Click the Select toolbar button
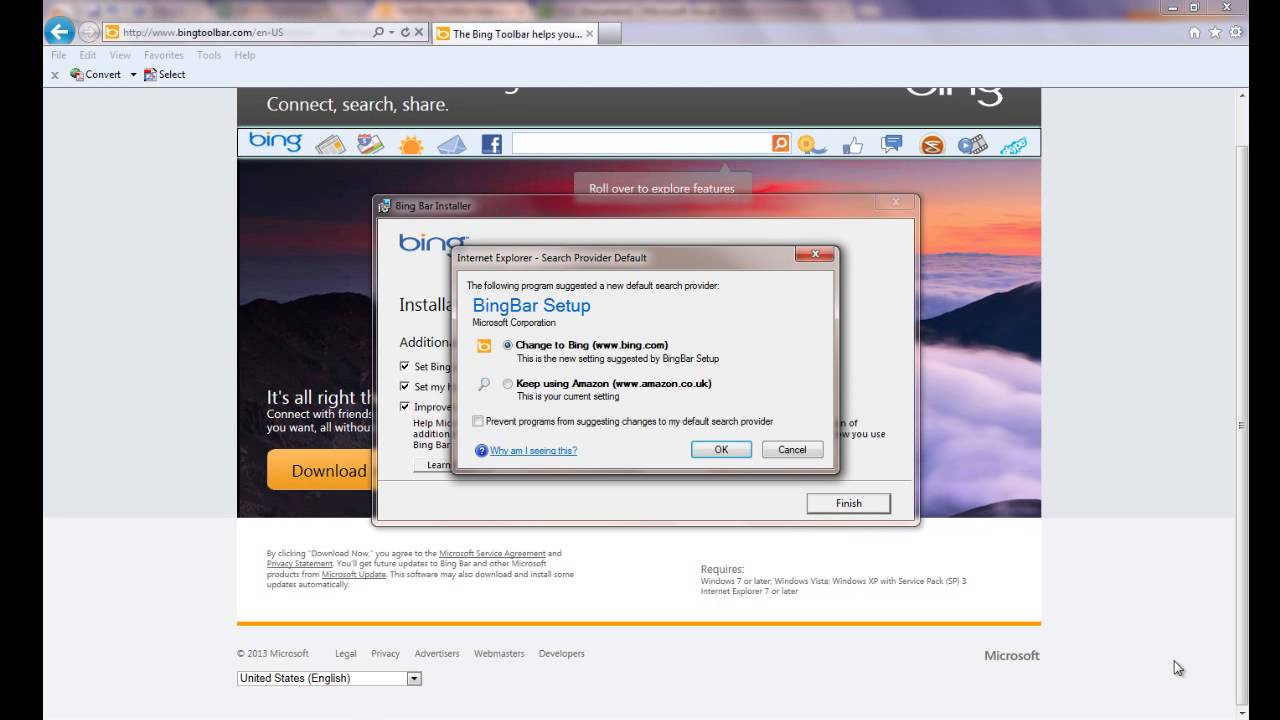The width and height of the screenshot is (1280, 720). click(x=165, y=75)
